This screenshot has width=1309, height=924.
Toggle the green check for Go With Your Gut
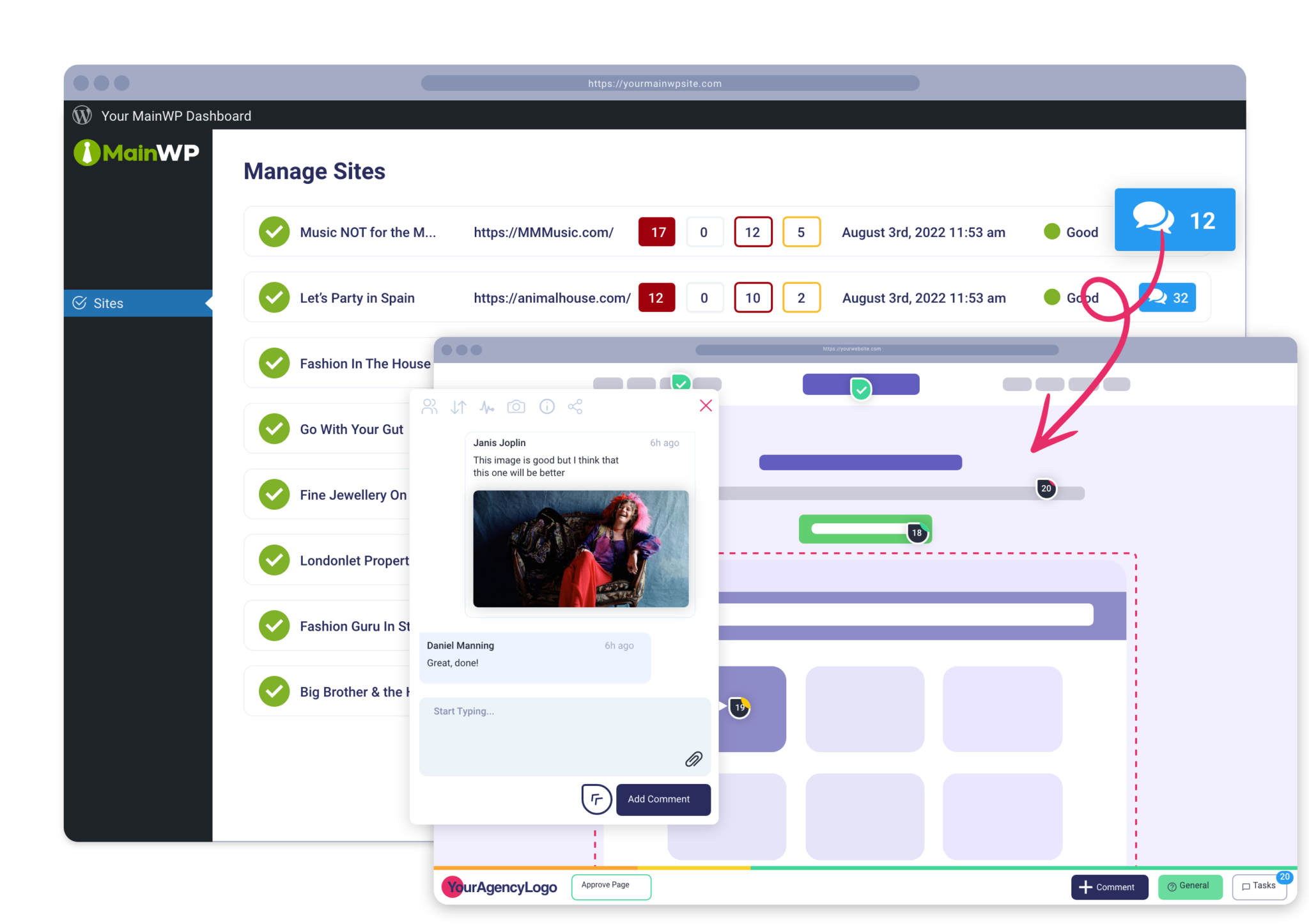pos(274,429)
